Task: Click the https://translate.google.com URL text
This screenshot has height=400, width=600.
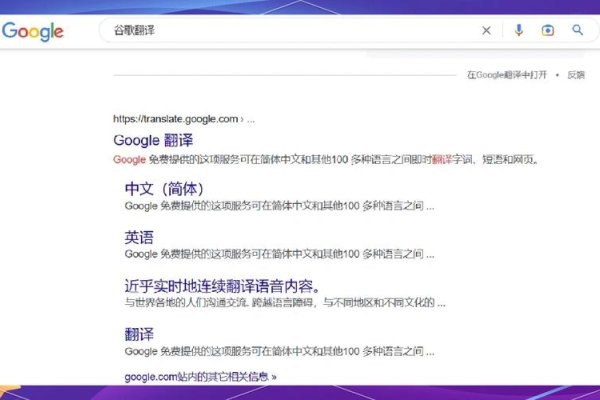Action: click(x=176, y=119)
